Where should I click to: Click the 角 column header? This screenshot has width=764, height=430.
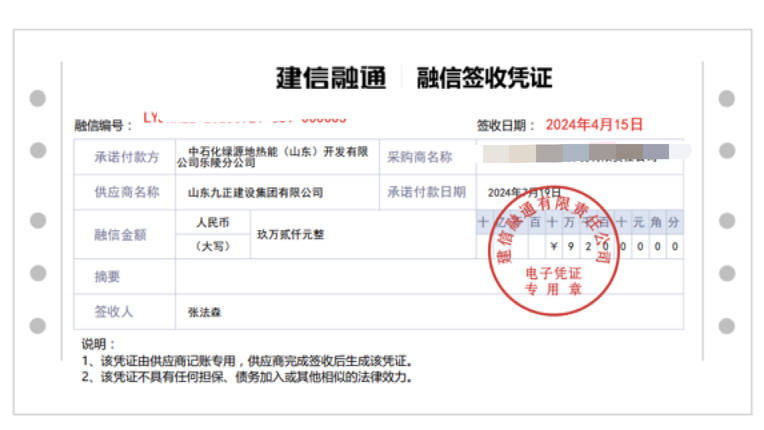656,223
